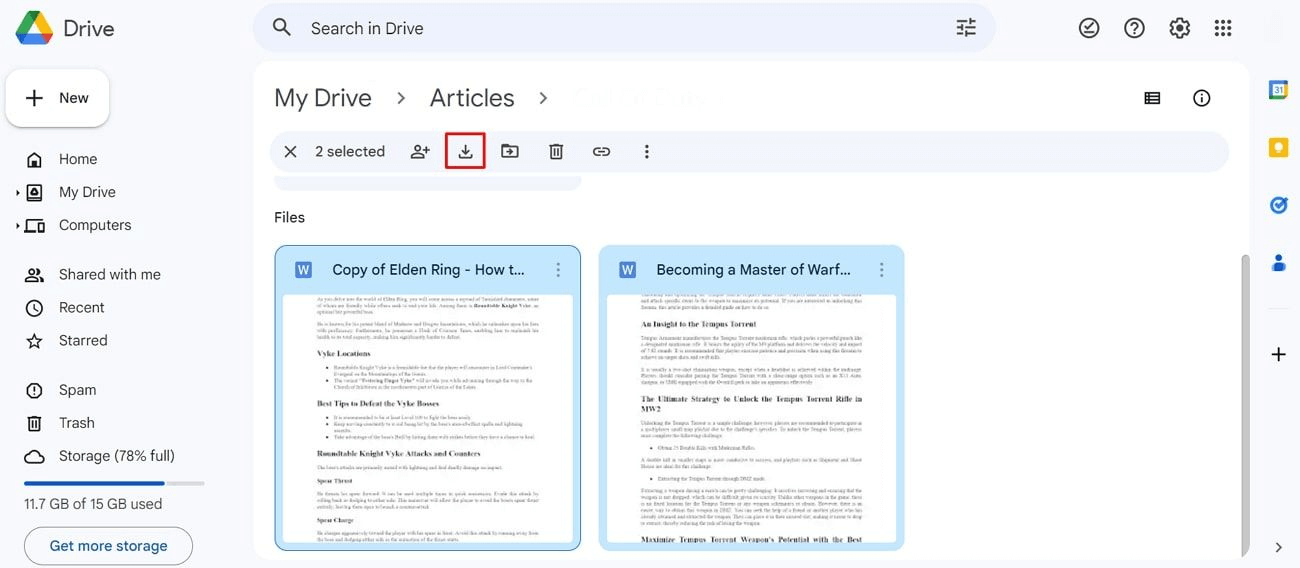Go to Starred files
The image size is (1300, 568).
(x=82, y=341)
